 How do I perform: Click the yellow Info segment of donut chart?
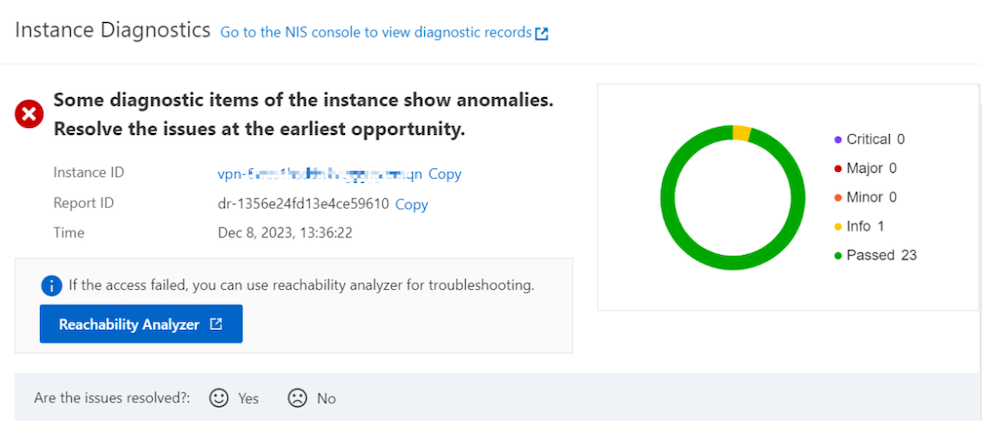[x=741, y=133]
